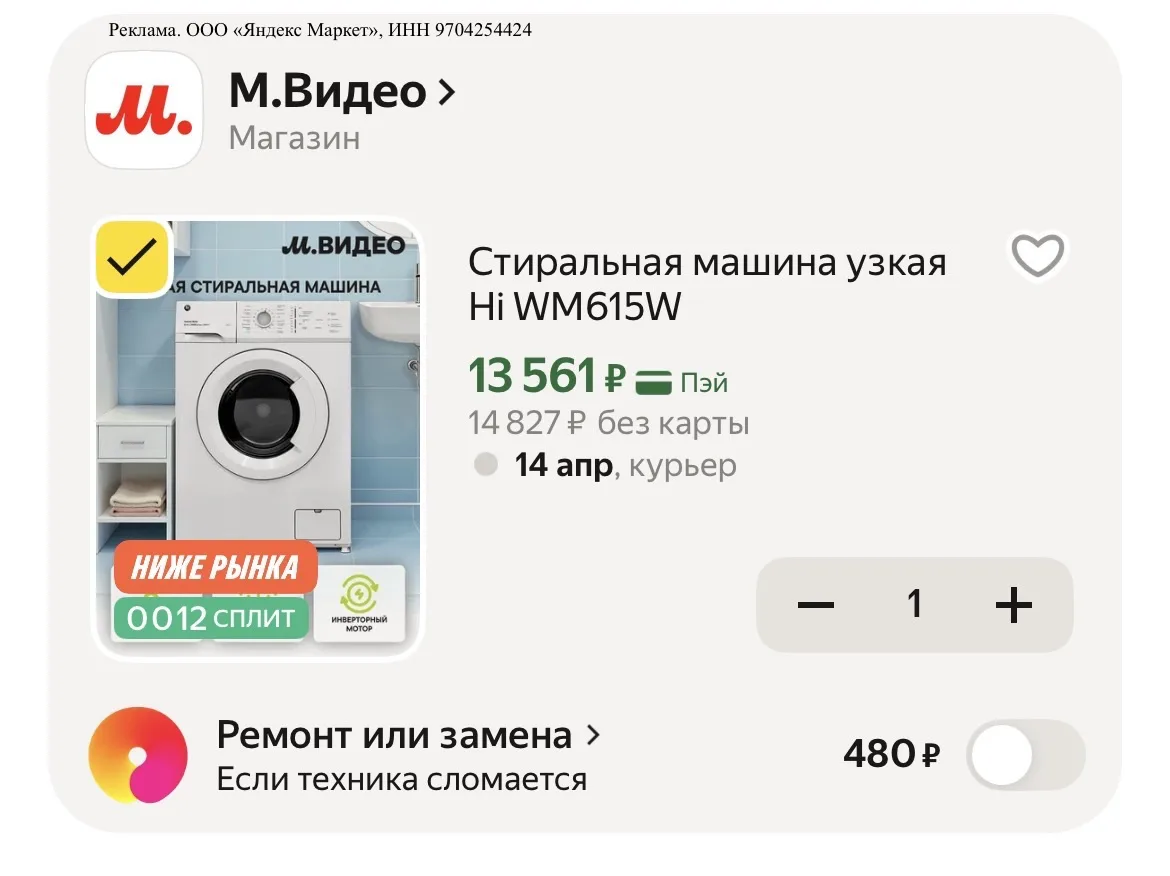
Task: Click the 13 561 ₽ Пэй price
Action: point(546,377)
